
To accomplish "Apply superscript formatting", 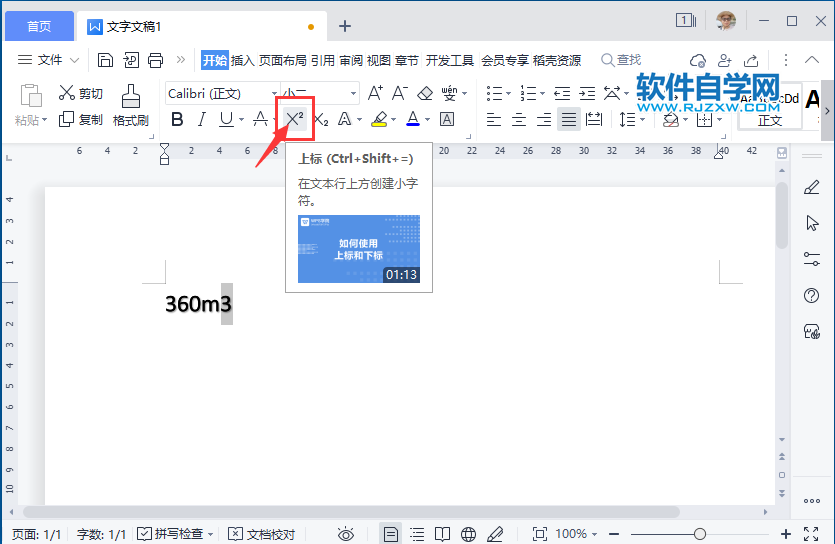I will (294, 118).
